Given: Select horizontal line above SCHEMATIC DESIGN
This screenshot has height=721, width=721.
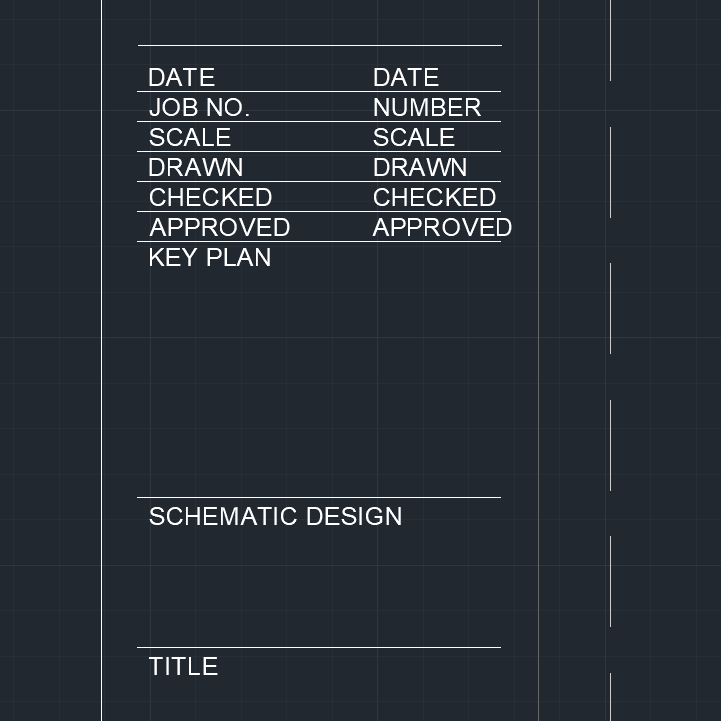Looking at the screenshot, I should click(x=319, y=498).
